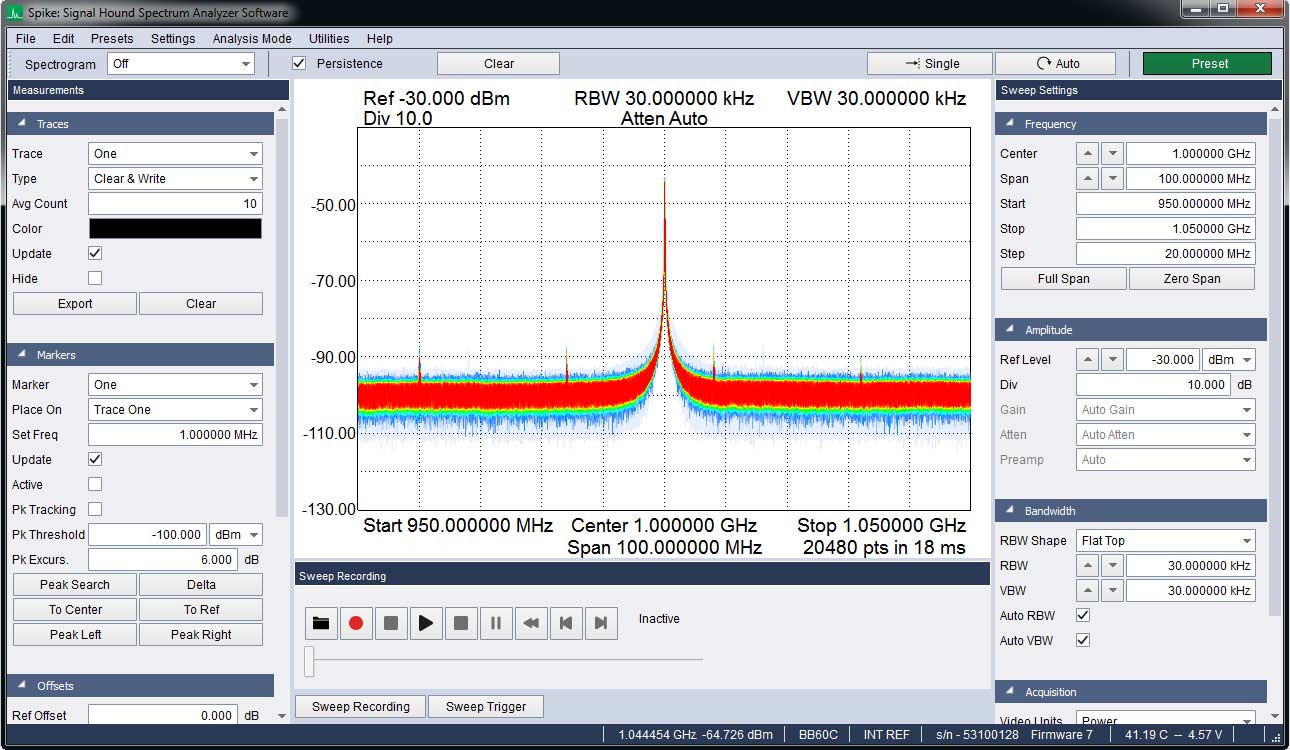The width and height of the screenshot is (1290, 750).
Task: Decrease Span with the down arrow
Action: coord(1112,179)
